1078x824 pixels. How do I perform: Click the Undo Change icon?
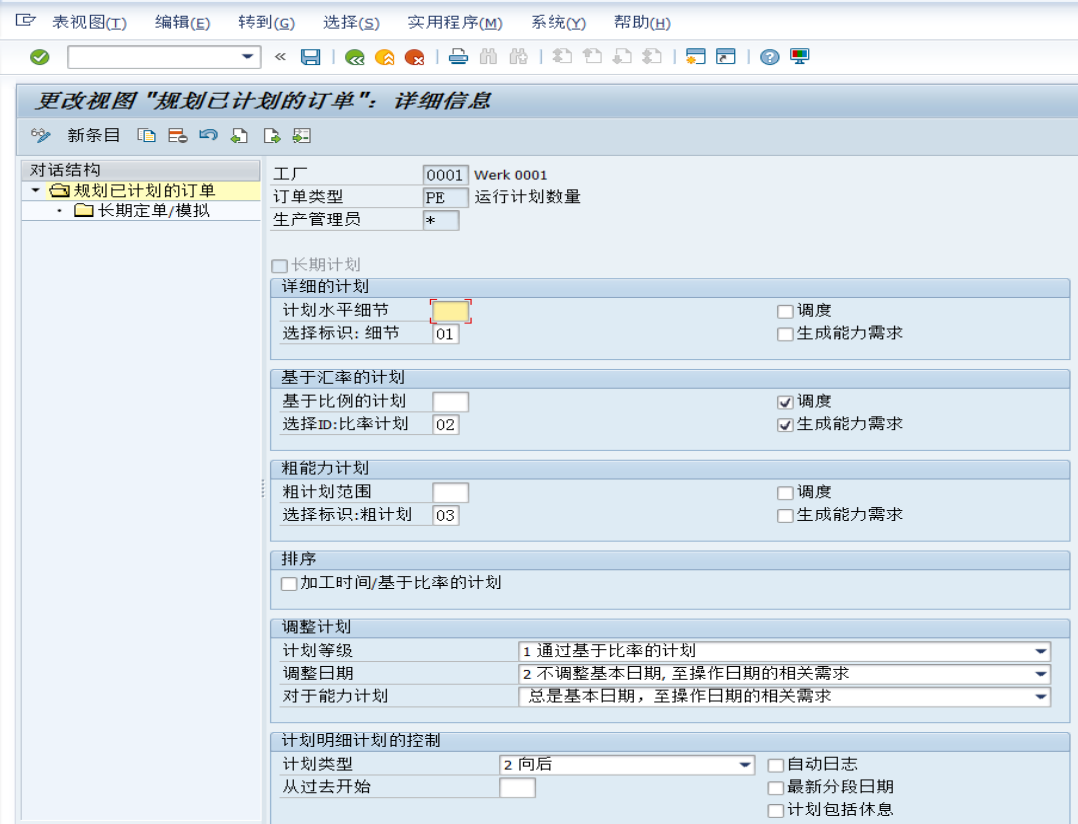(208, 135)
